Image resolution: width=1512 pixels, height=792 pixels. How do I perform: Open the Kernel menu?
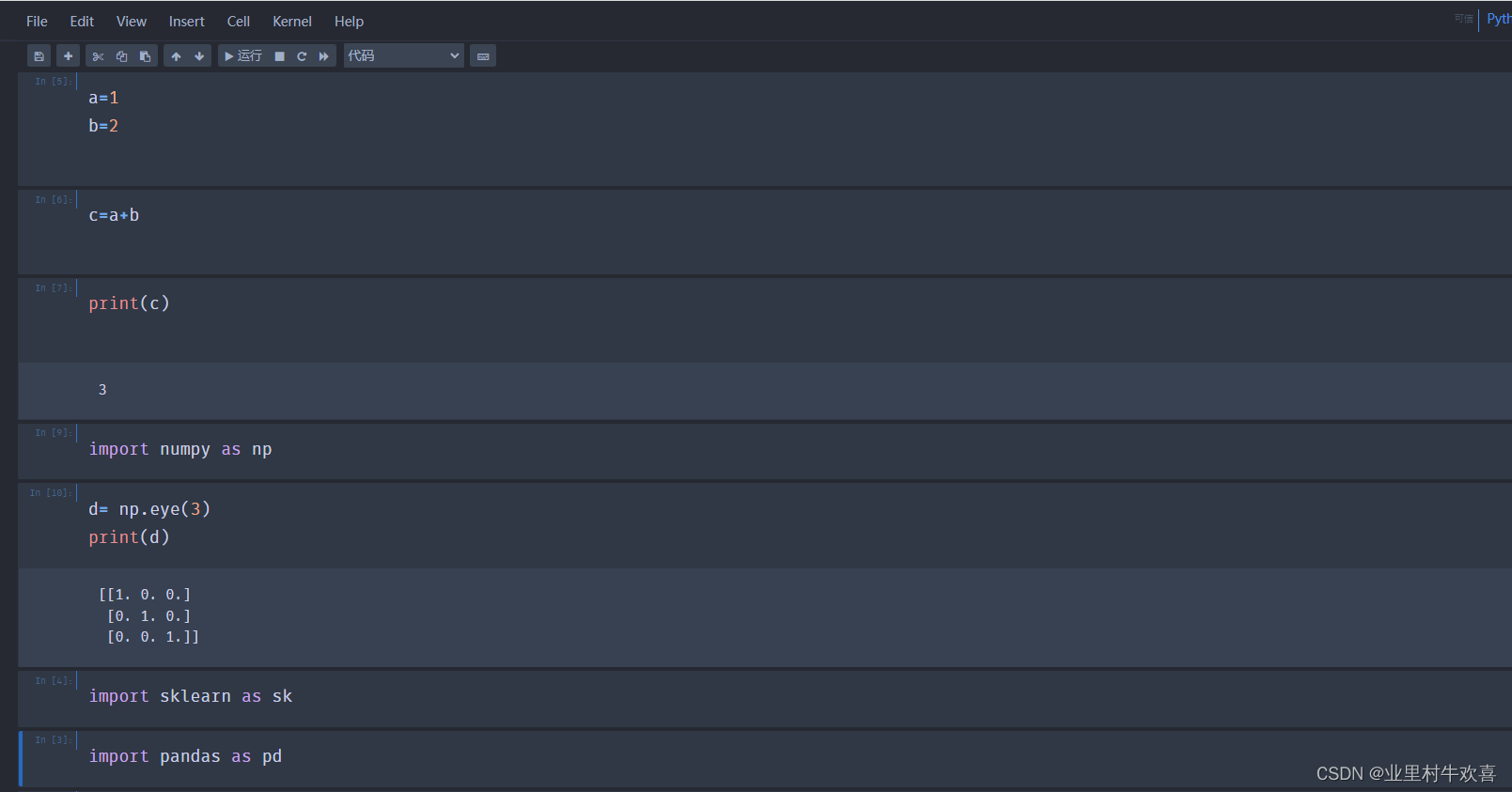[292, 22]
